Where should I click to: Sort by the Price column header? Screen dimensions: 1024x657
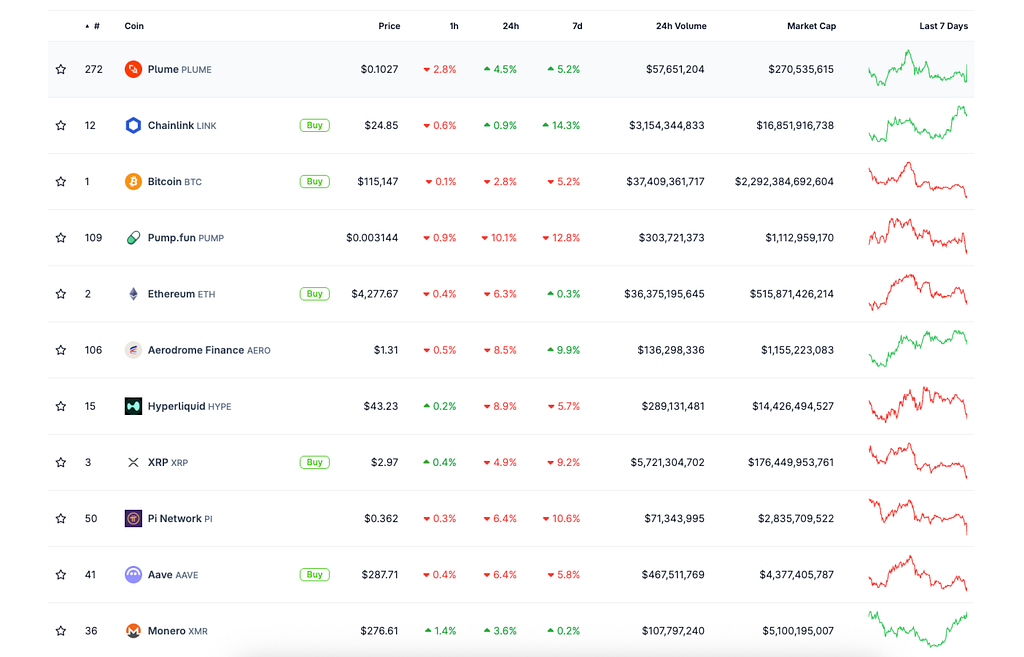(389, 26)
